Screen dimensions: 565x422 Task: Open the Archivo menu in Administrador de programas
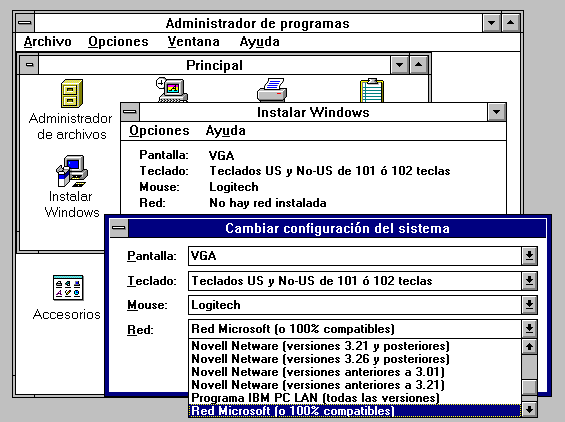48,42
